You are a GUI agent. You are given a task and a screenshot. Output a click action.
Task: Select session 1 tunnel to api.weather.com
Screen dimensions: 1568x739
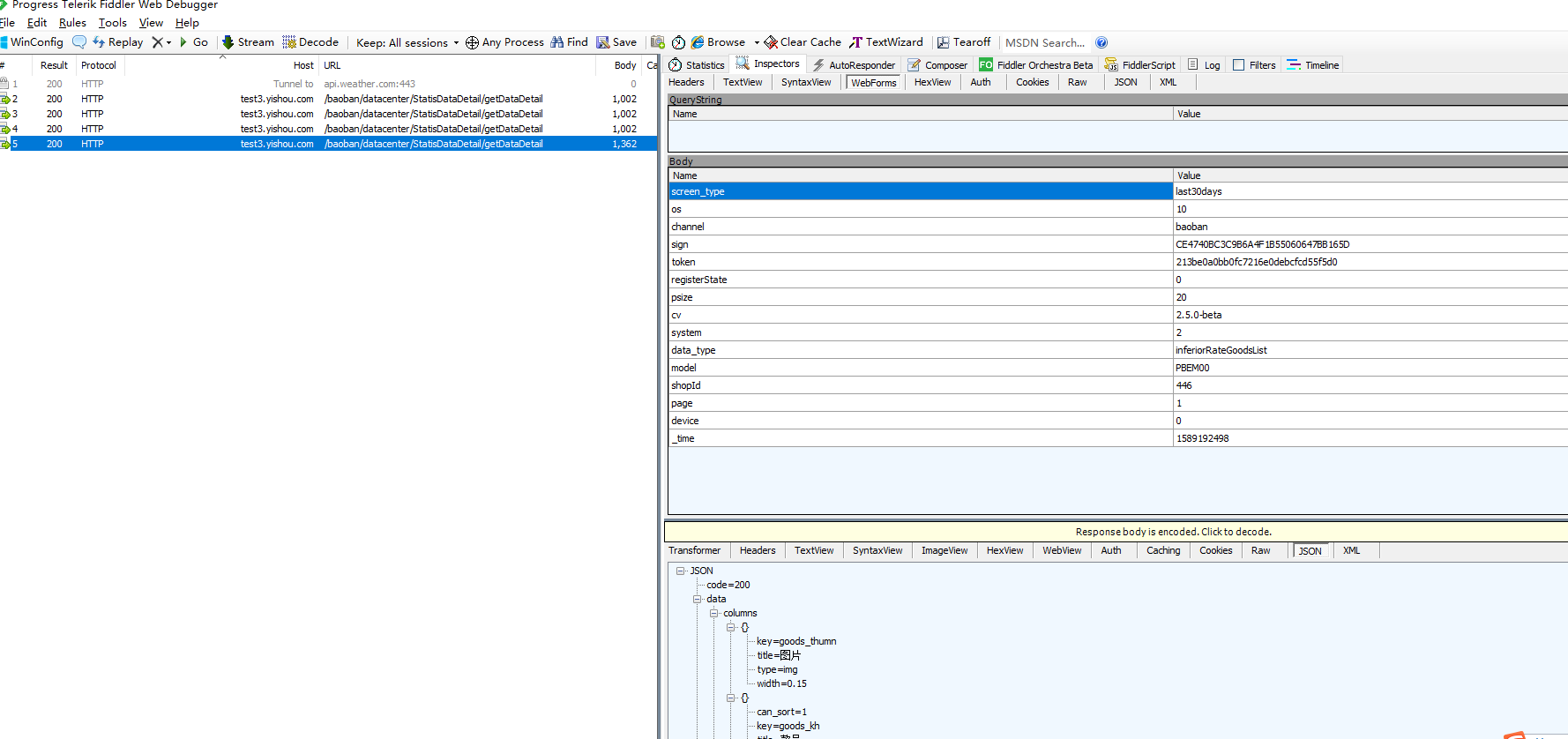tap(328, 84)
